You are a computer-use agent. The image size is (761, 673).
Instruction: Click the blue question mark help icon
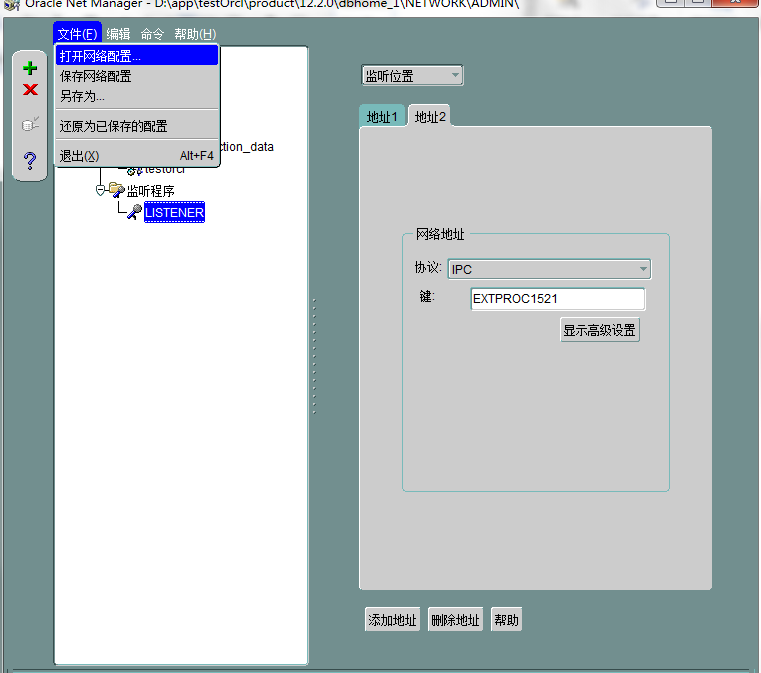pos(30,160)
